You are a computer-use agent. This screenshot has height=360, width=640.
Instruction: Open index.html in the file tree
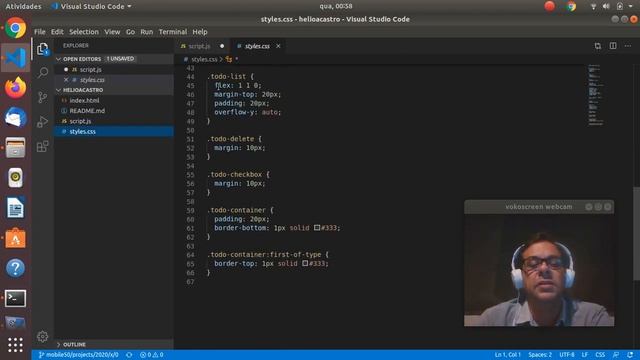[x=84, y=100]
